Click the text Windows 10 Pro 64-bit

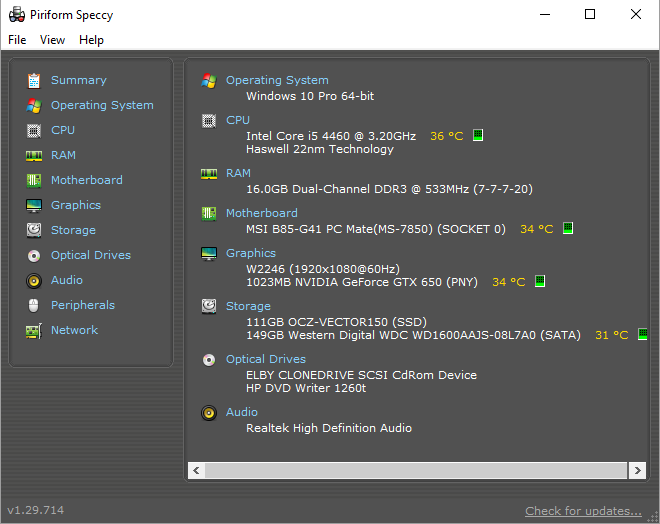pos(310,96)
